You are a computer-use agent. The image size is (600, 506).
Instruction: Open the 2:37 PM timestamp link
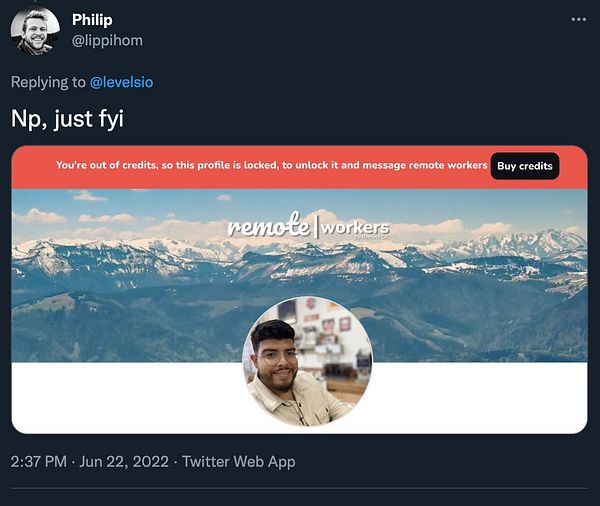pyautogui.click(x=39, y=462)
